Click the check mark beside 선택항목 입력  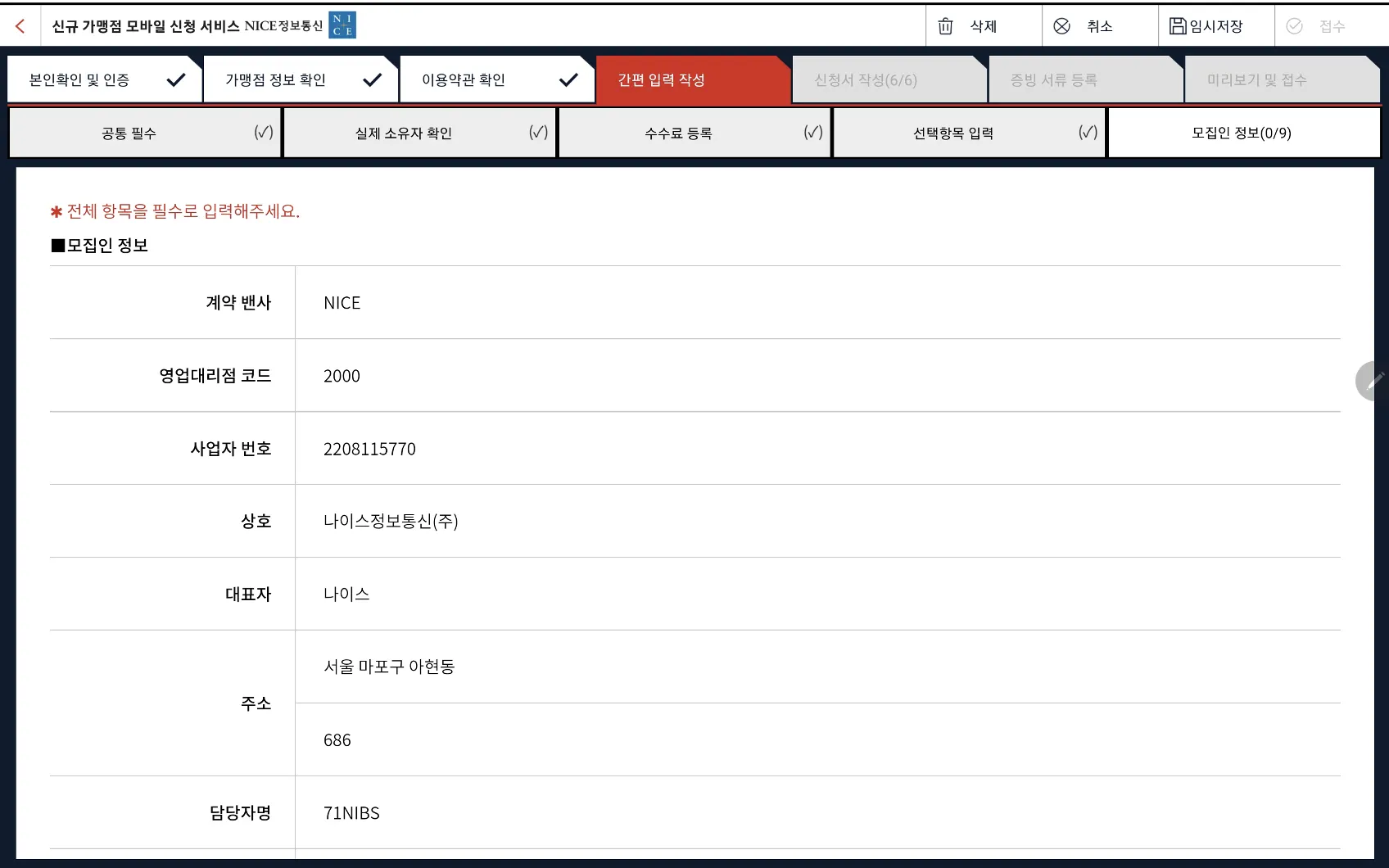tap(1088, 133)
